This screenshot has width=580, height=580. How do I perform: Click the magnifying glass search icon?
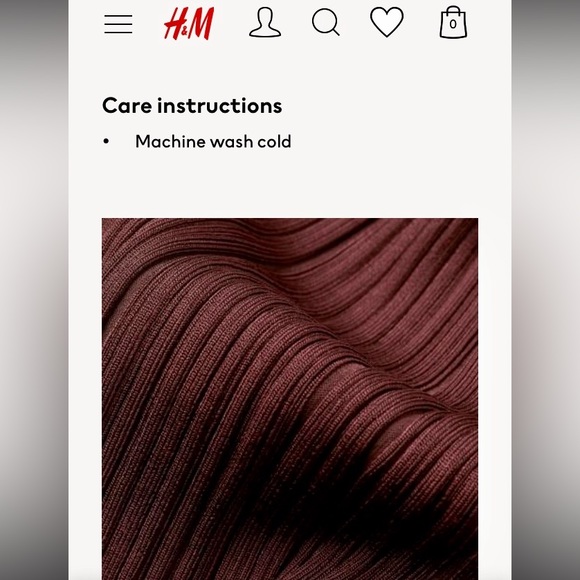click(326, 23)
